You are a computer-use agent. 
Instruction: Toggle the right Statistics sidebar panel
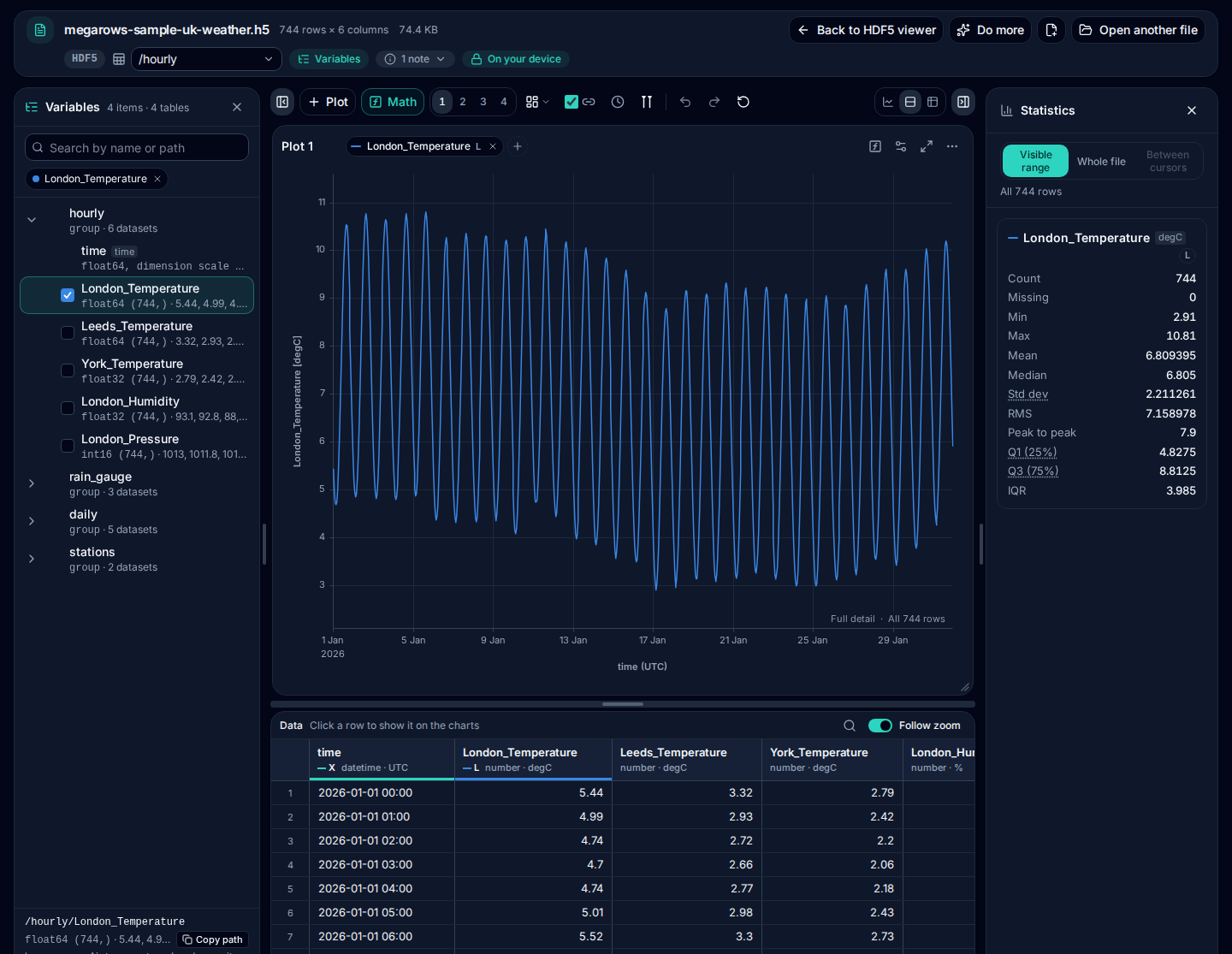[963, 102]
